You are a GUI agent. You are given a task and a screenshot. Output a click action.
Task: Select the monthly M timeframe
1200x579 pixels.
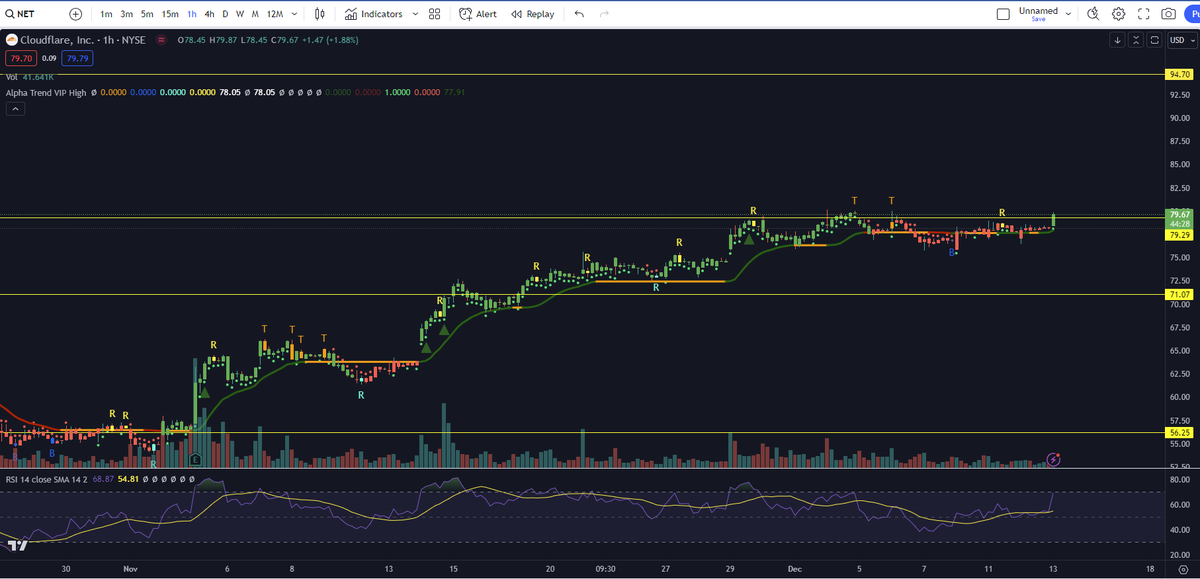pyautogui.click(x=256, y=14)
